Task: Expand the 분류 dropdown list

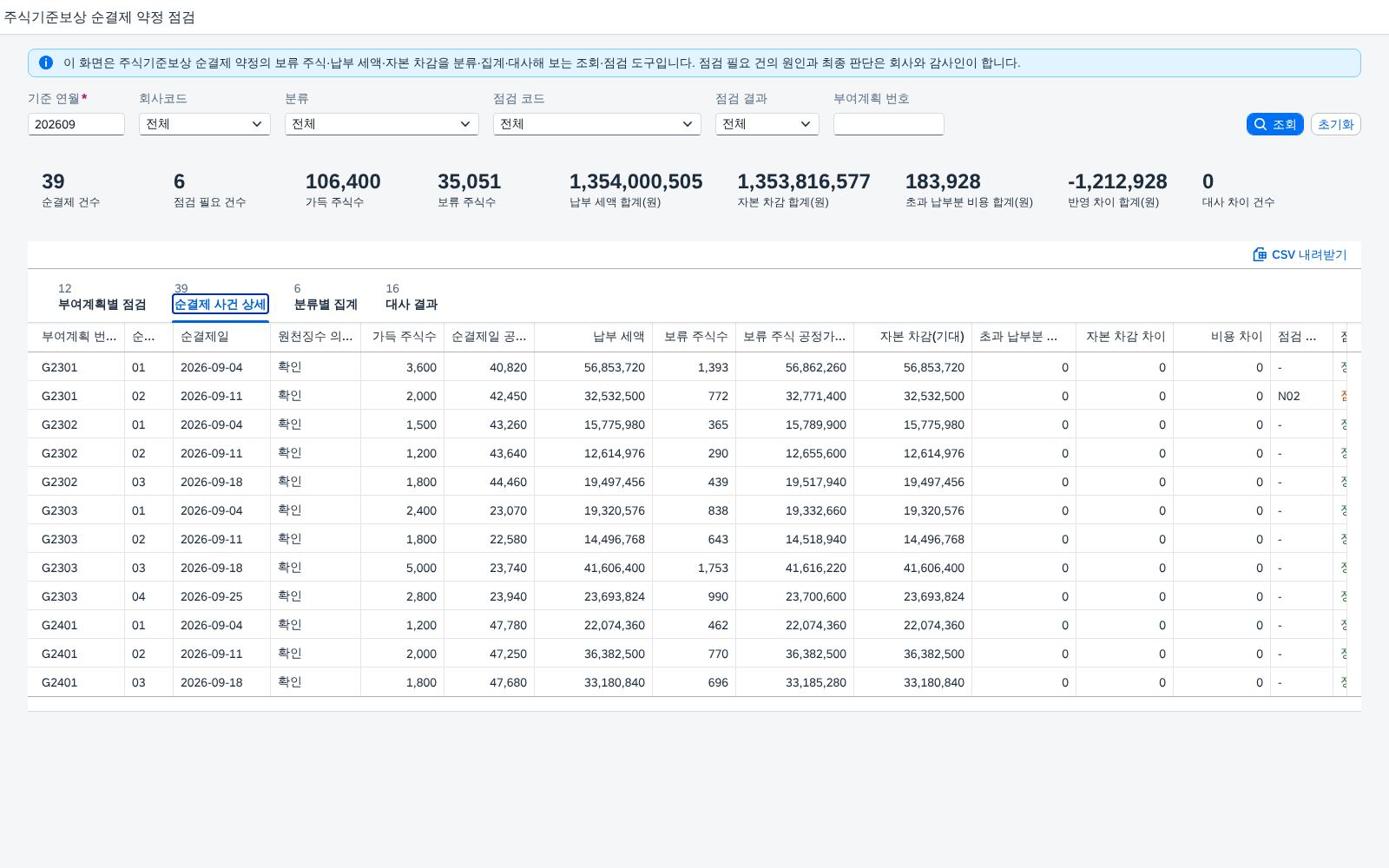Action: [382, 124]
